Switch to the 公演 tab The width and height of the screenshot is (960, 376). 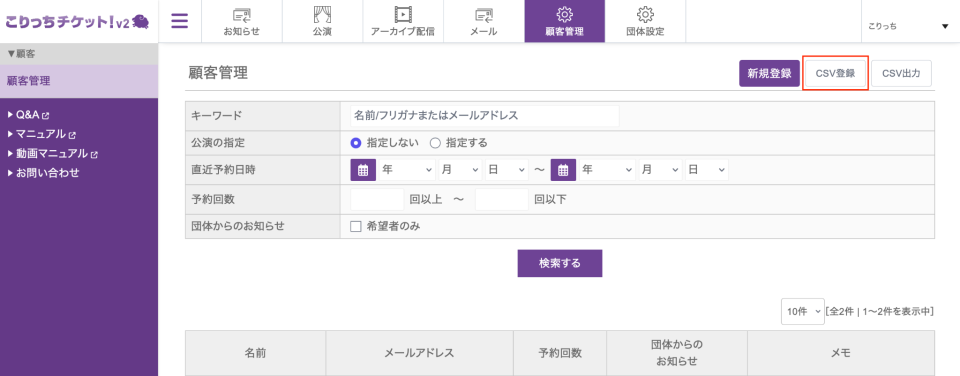(322, 21)
